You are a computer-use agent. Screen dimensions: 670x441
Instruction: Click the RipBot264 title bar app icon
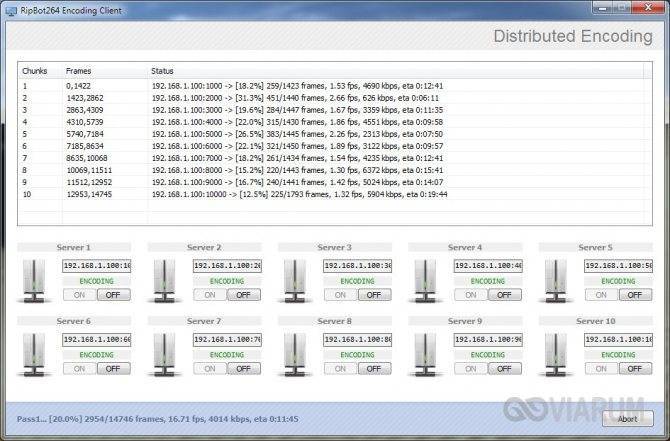coord(11,11)
